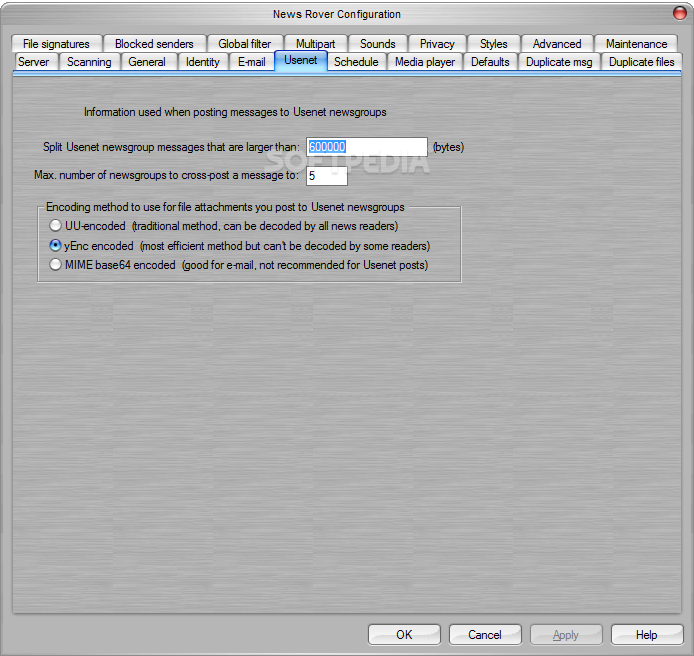Choose MIME base64 encoded option

(55, 265)
